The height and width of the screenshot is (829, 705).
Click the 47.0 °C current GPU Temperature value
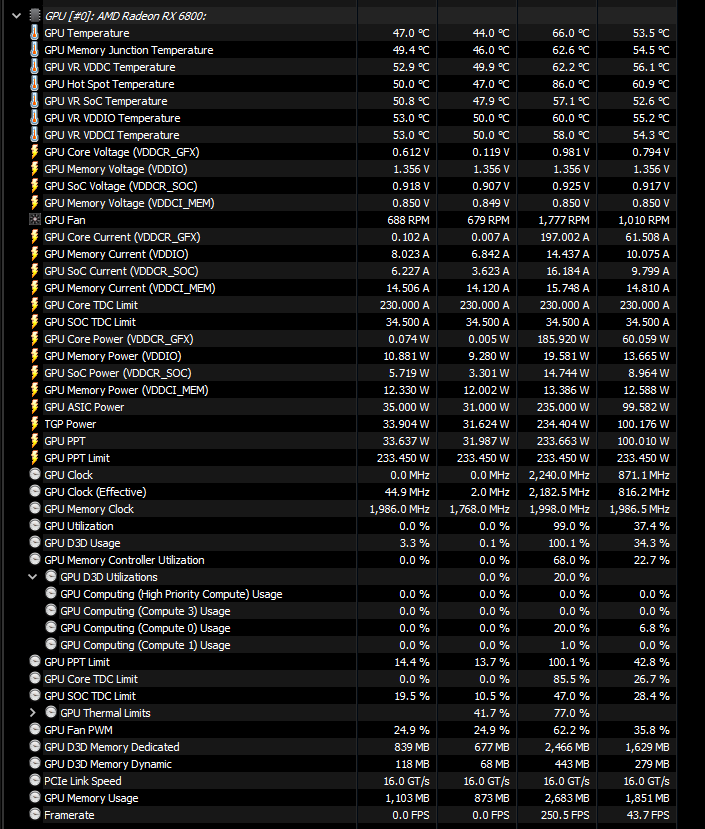411,33
